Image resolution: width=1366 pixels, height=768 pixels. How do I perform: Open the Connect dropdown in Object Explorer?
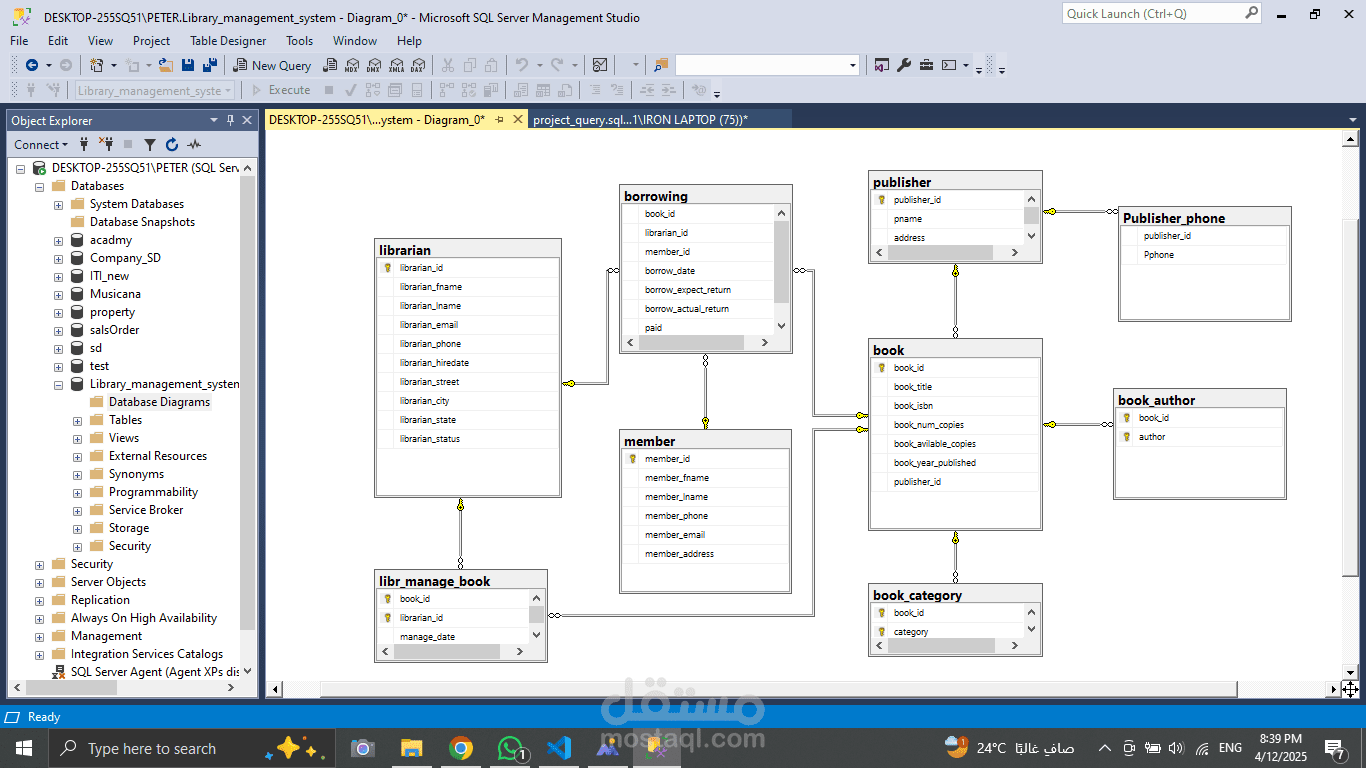[41, 145]
